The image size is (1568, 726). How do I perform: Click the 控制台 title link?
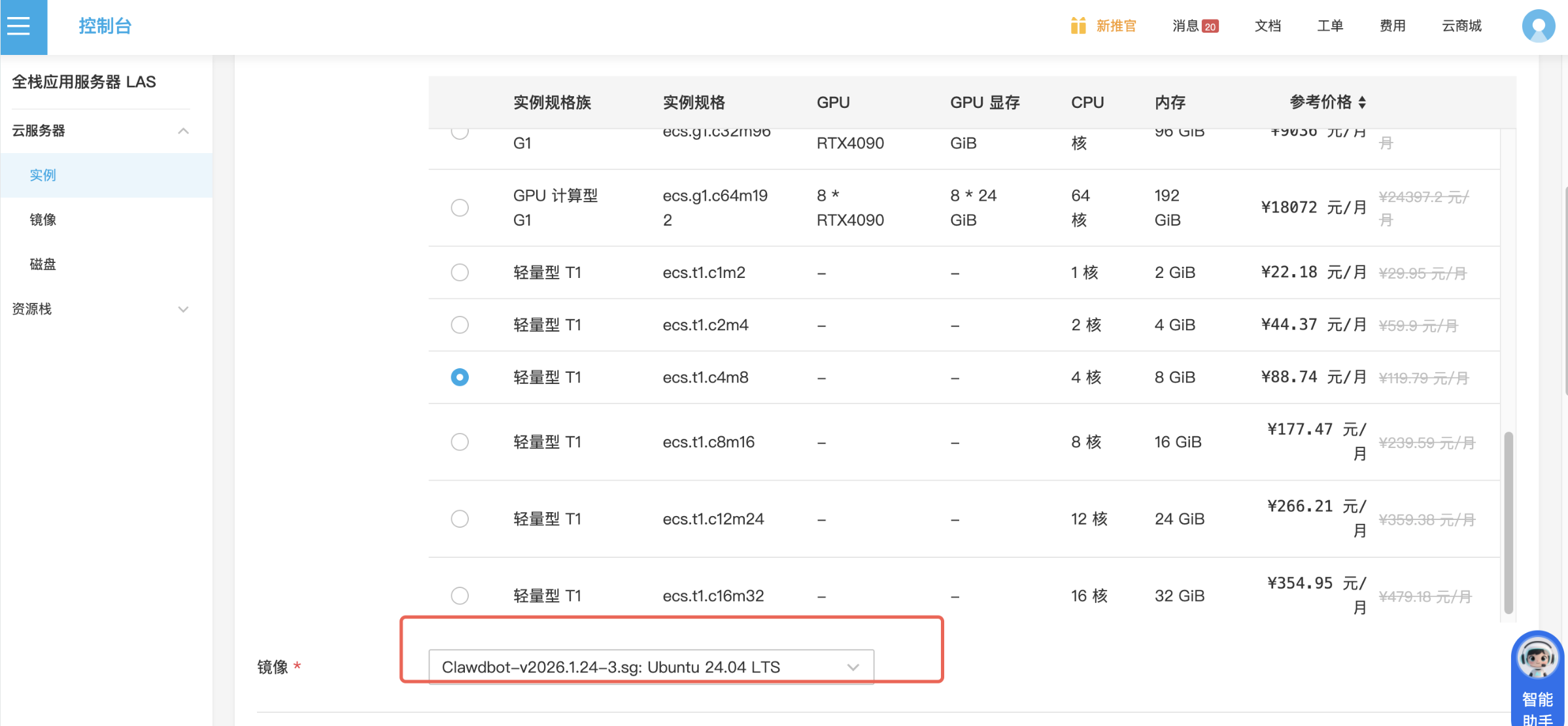105,26
